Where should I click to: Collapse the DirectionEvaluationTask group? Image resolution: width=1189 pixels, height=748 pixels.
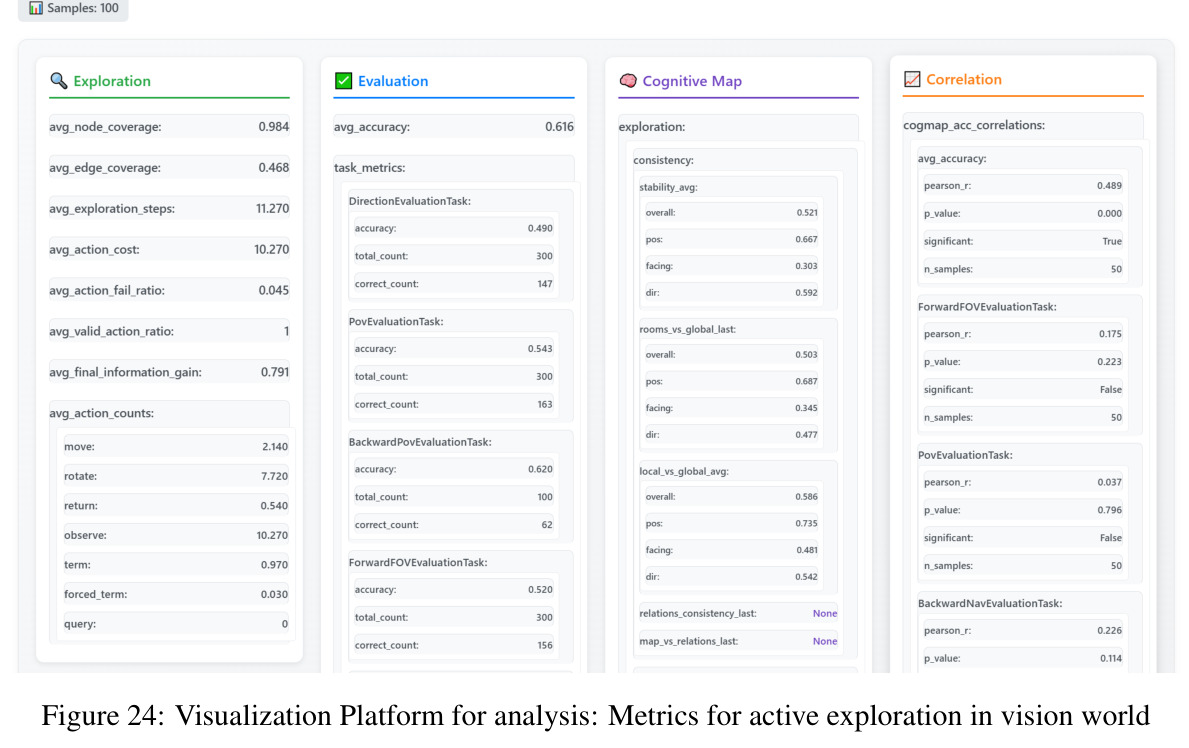coord(409,201)
